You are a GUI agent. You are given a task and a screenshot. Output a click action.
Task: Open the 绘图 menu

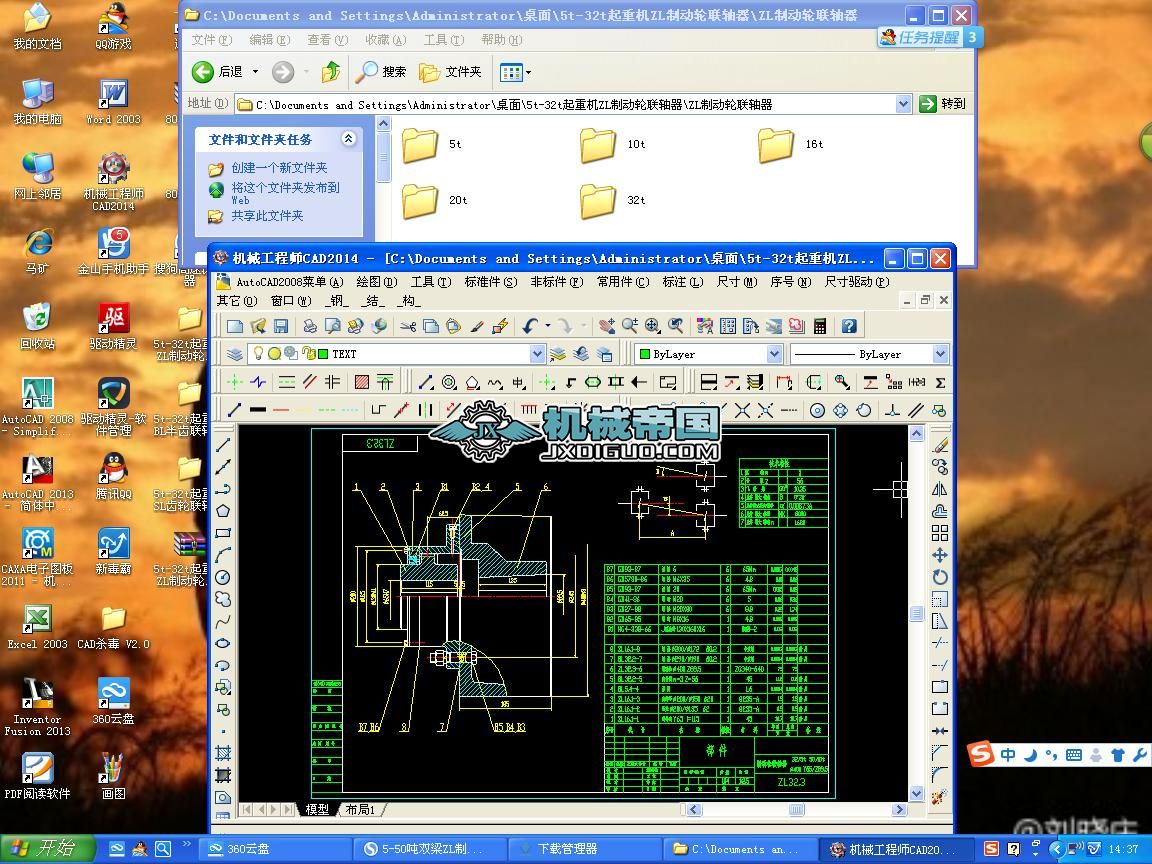pos(376,282)
